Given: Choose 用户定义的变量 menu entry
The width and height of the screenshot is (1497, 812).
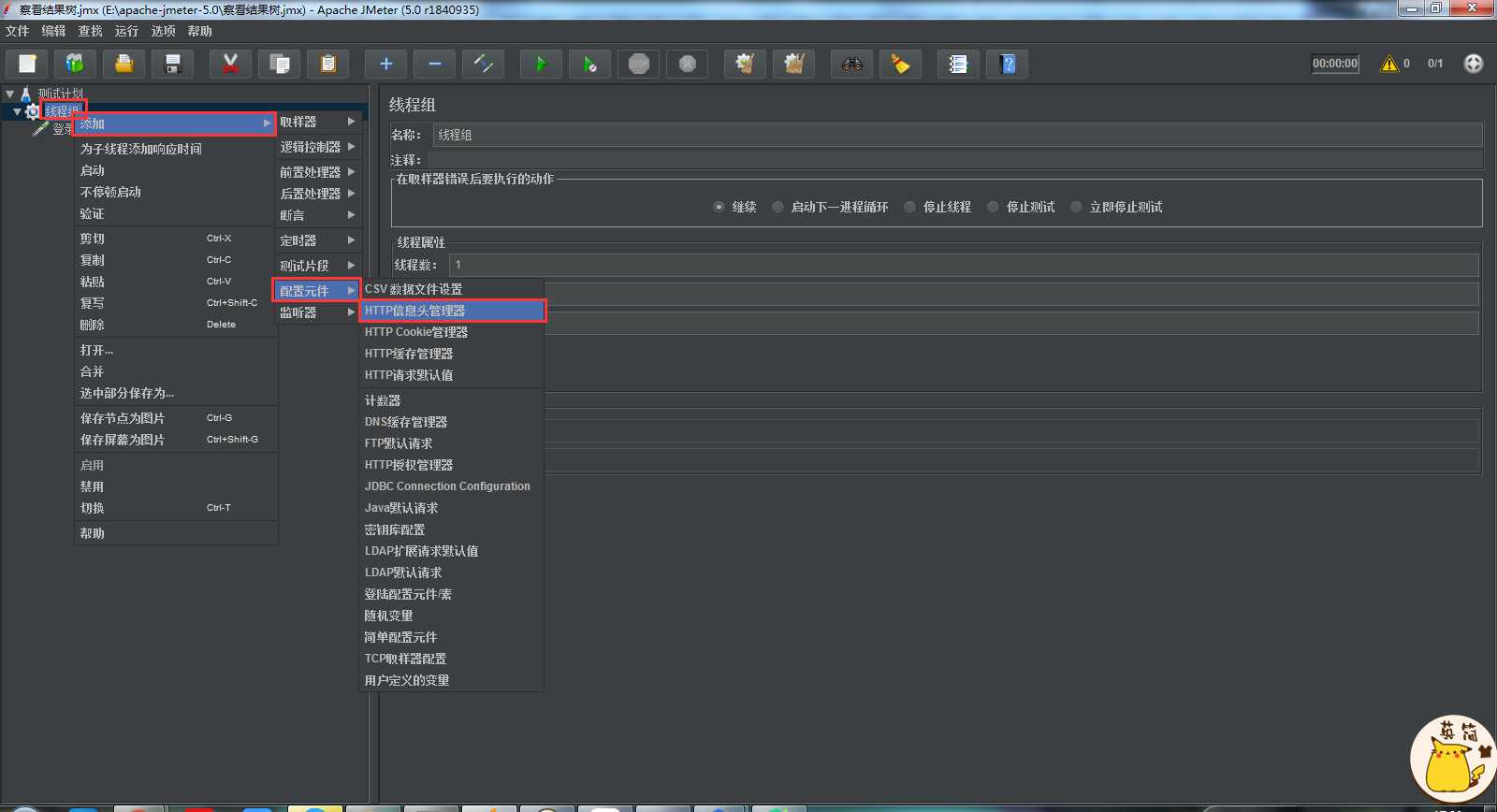Looking at the screenshot, I should coord(452,680).
